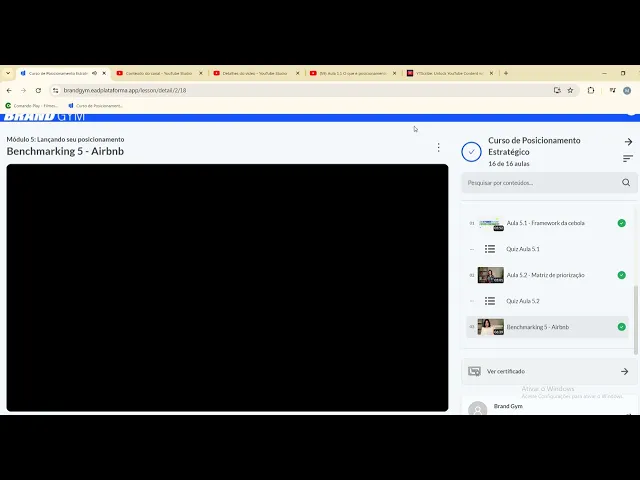Go back to the previous page
Viewport: 640px width, 480px height.
click(9, 90)
